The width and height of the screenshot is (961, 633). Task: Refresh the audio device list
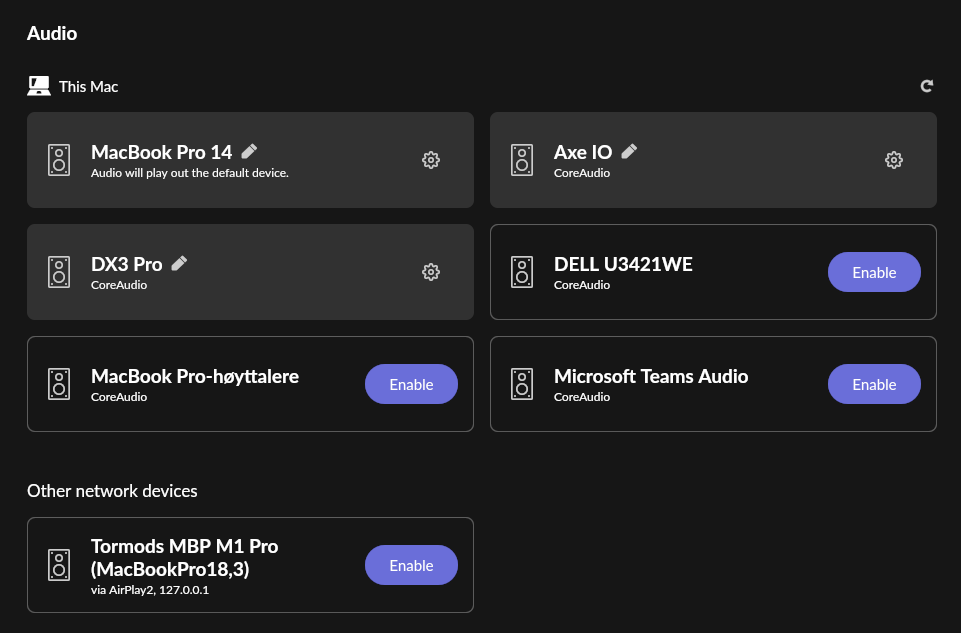pos(927,86)
